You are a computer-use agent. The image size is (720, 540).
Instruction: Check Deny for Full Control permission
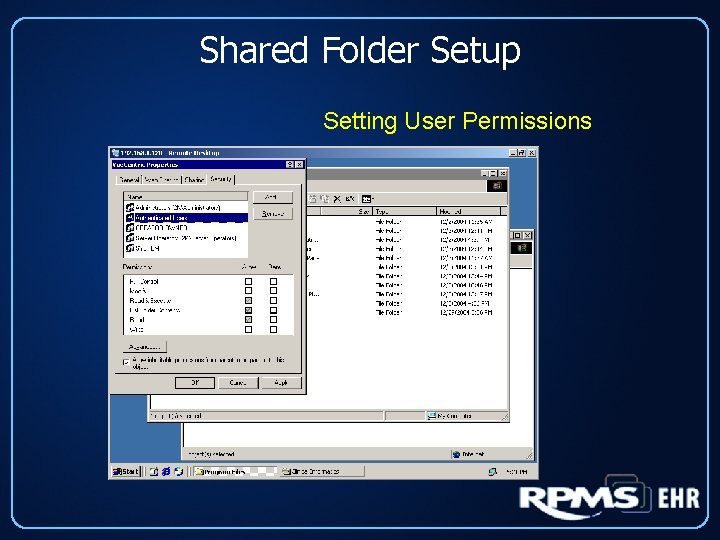273,281
